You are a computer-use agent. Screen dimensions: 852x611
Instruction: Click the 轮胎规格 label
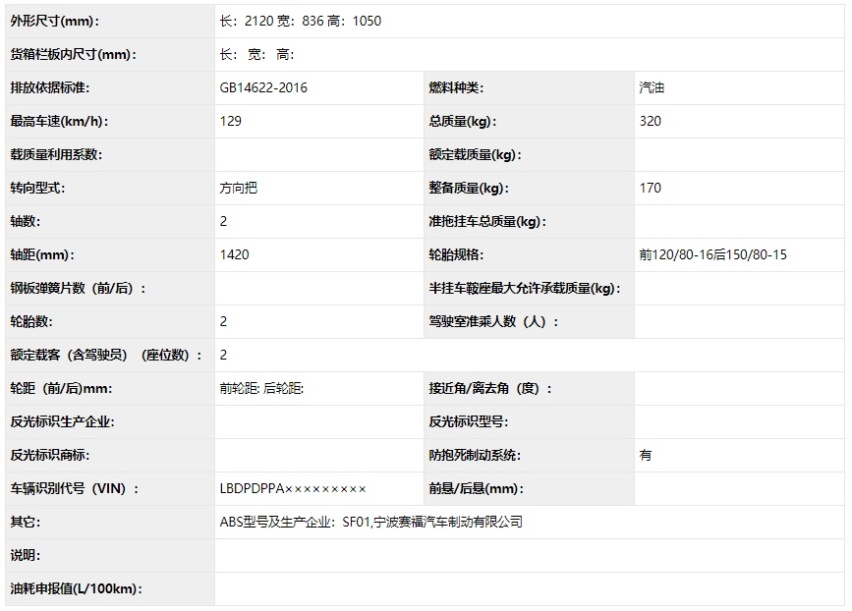(x=456, y=255)
